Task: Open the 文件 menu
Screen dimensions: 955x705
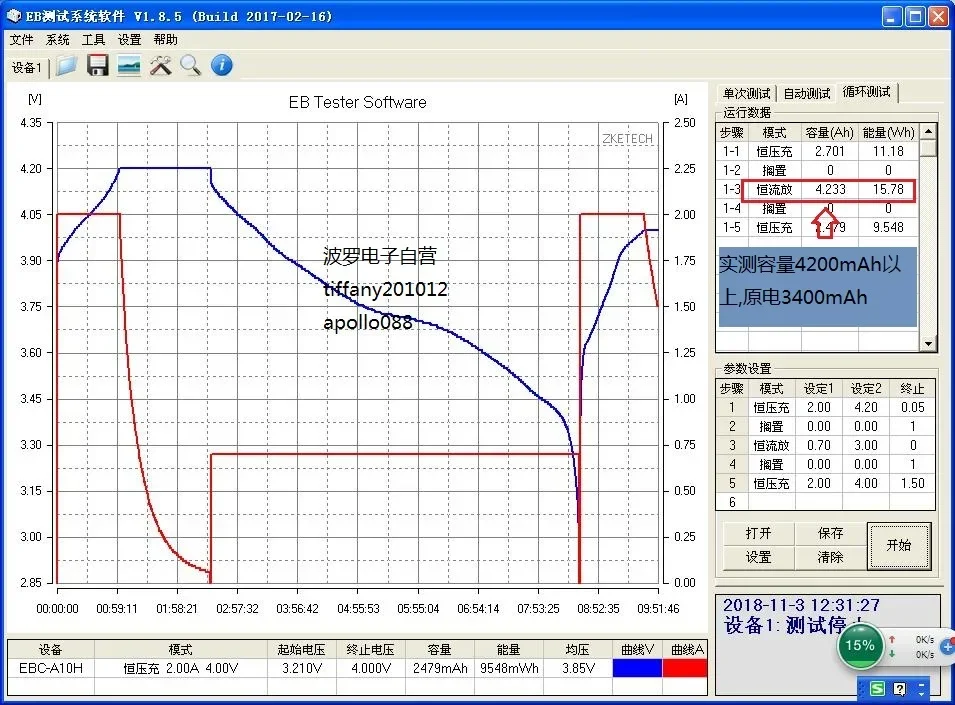Action: tap(21, 40)
